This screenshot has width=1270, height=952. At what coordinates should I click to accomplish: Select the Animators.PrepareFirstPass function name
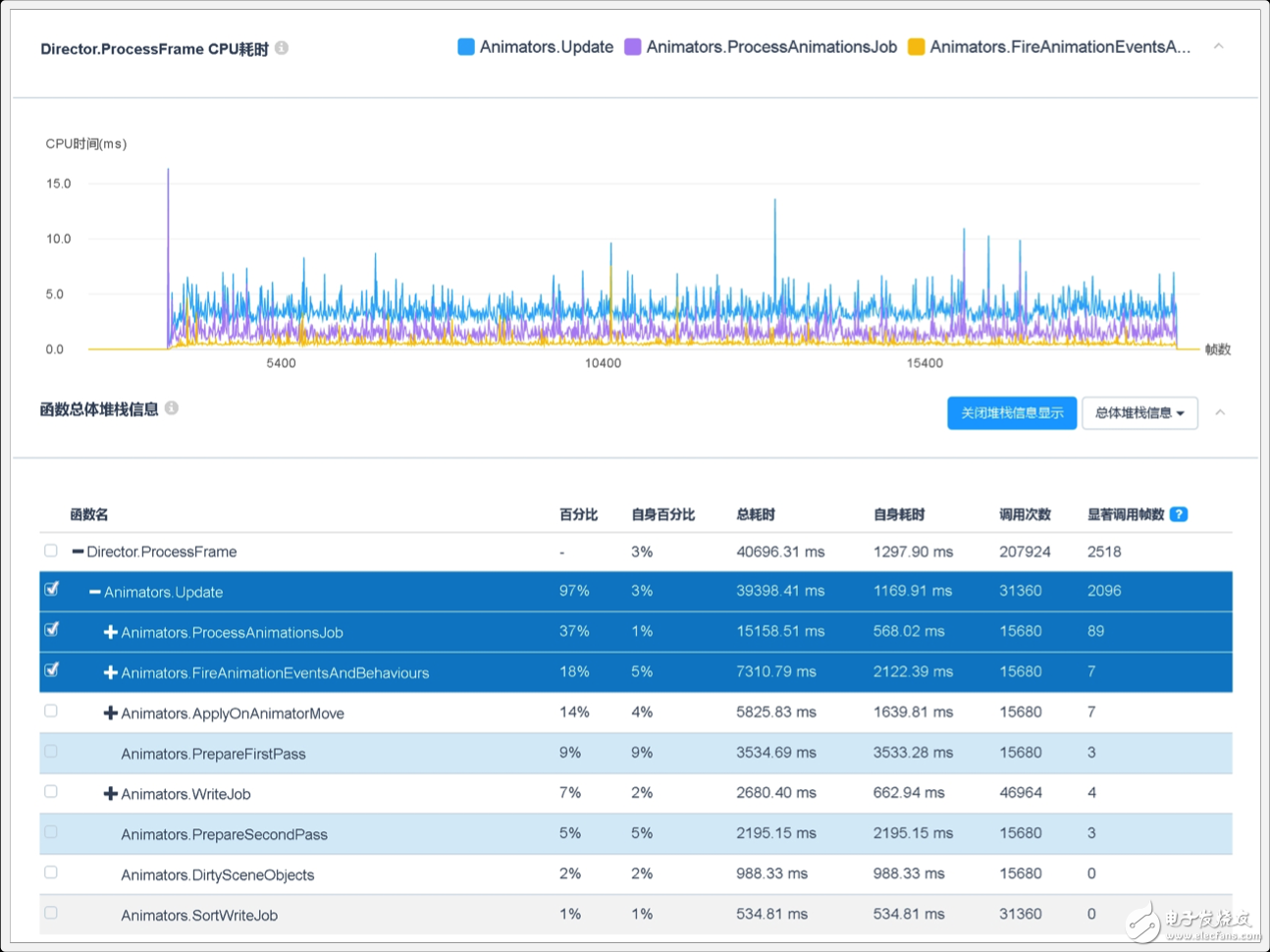[x=213, y=754]
